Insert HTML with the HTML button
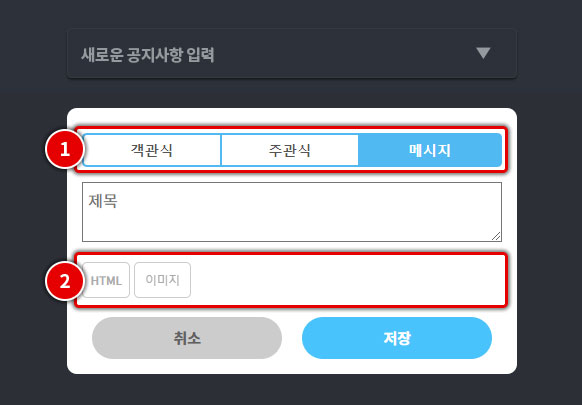Image resolution: width=582 pixels, height=405 pixels. tap(106, 280)
